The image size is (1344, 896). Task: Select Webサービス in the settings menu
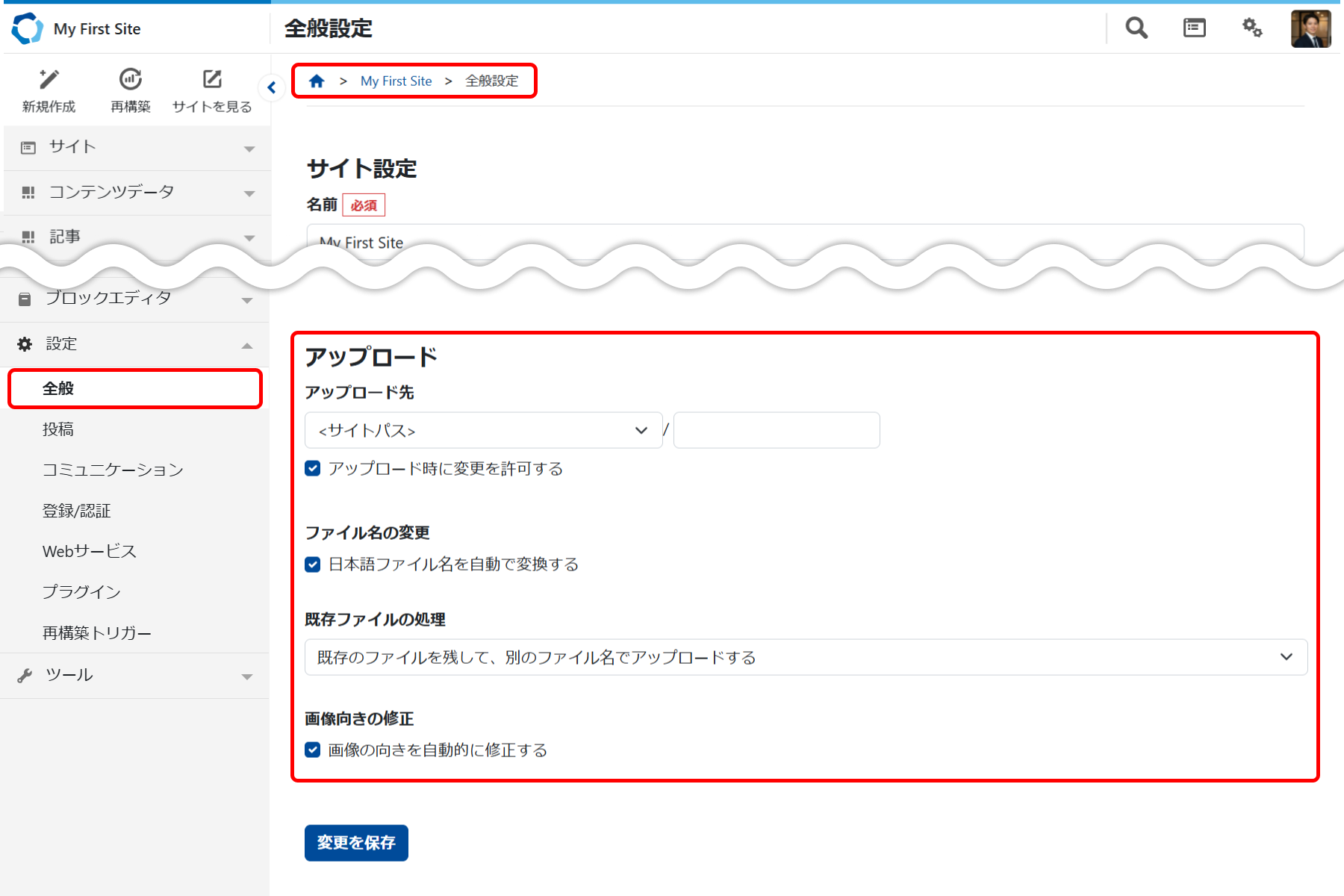click(90, 552)
